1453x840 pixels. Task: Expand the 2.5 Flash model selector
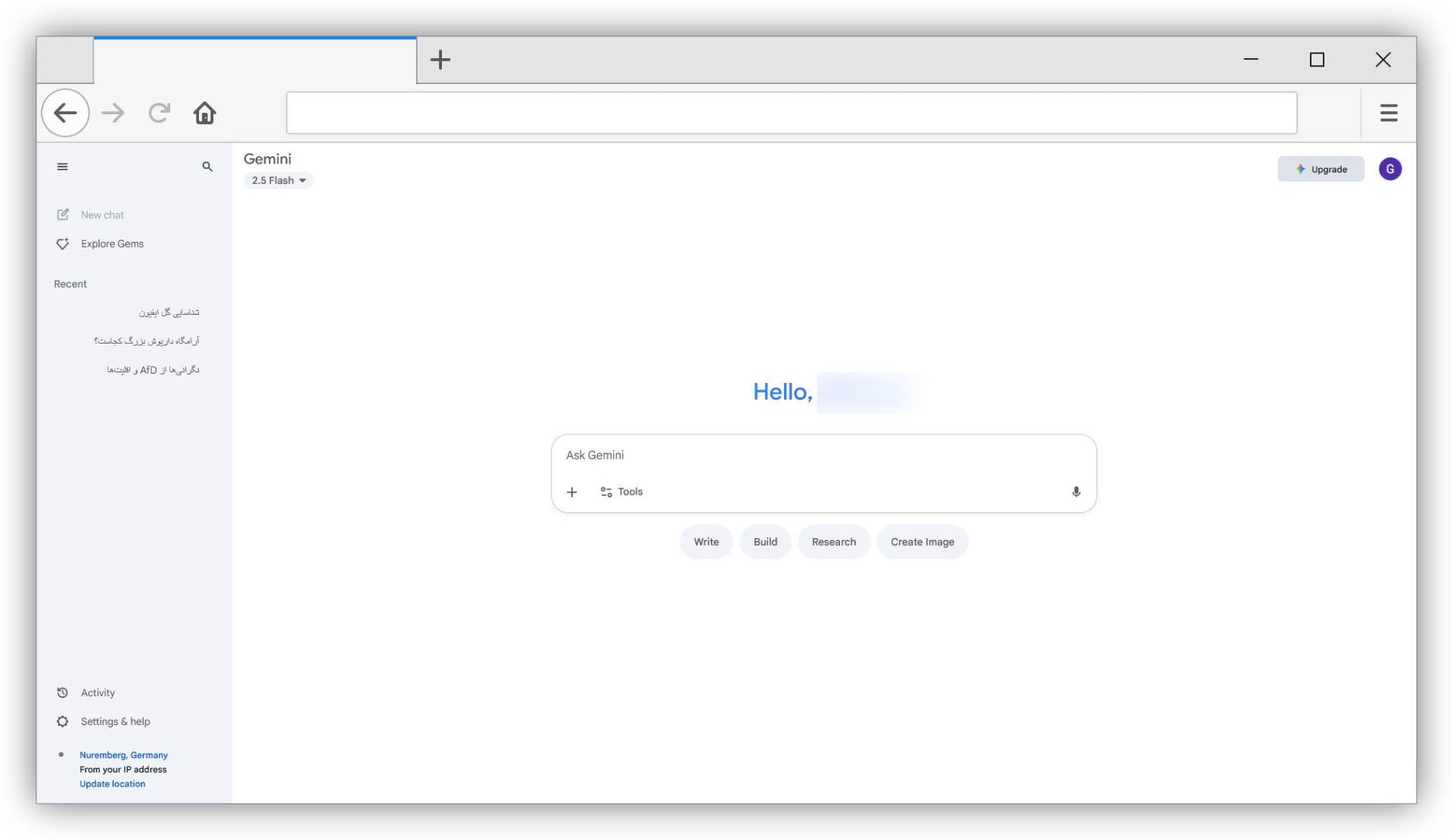tap(278, 180)
